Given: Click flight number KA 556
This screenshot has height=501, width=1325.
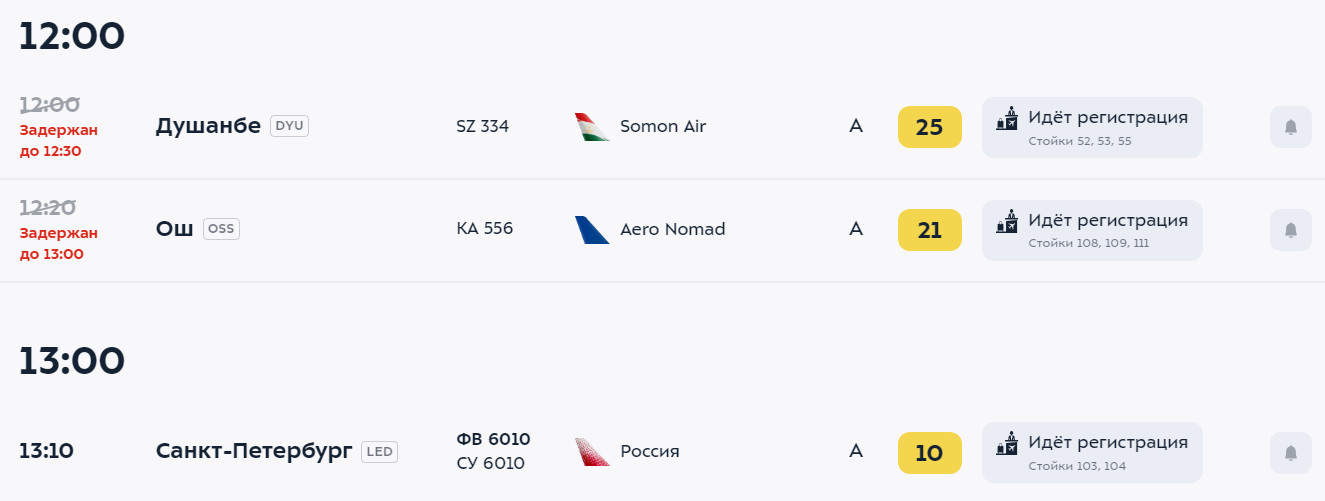Looking at the screenshot, I should pyautogui.click(x=484, y=229).
